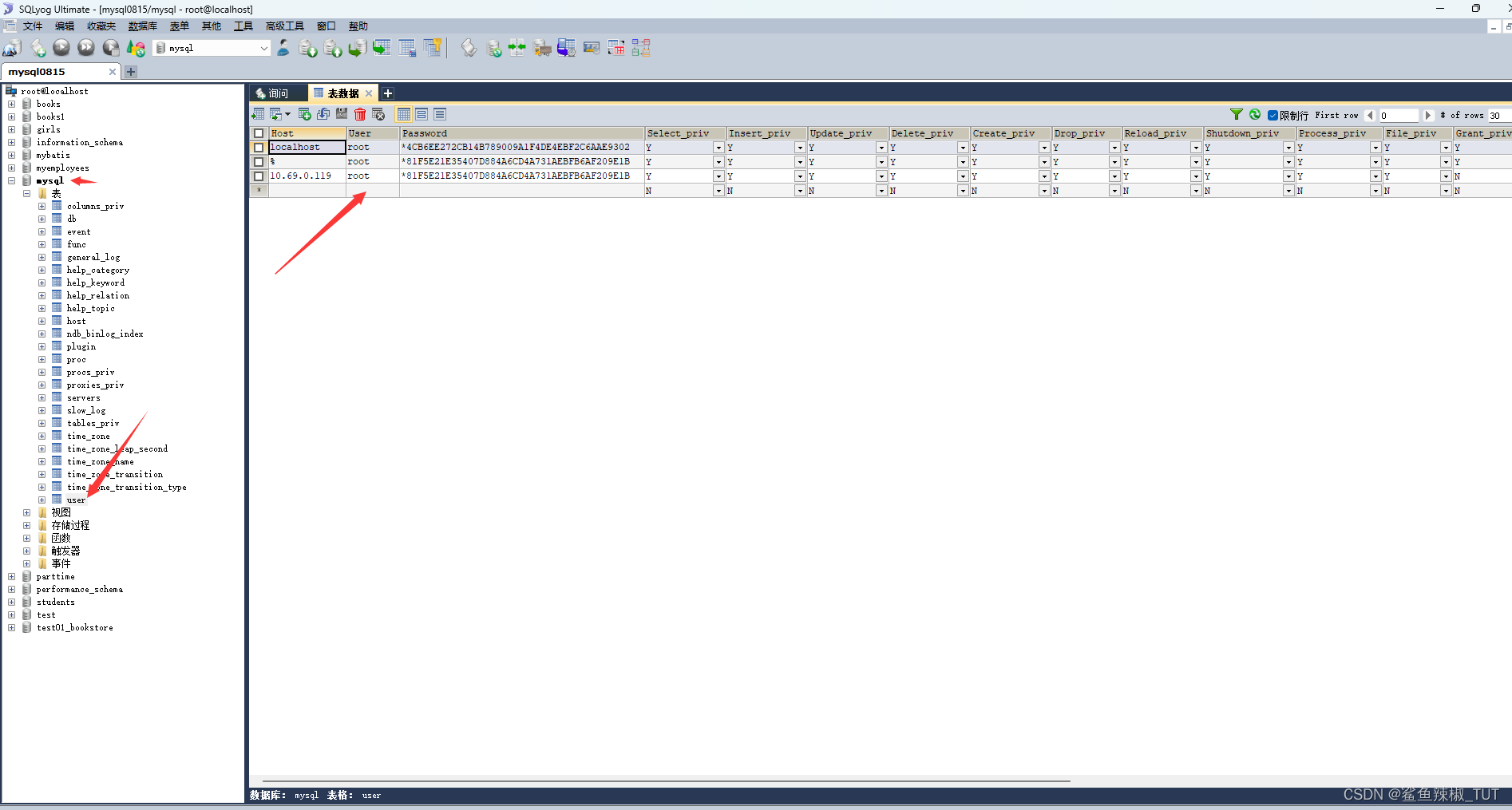
Task: Open the user manager icon
Action: 283,48
